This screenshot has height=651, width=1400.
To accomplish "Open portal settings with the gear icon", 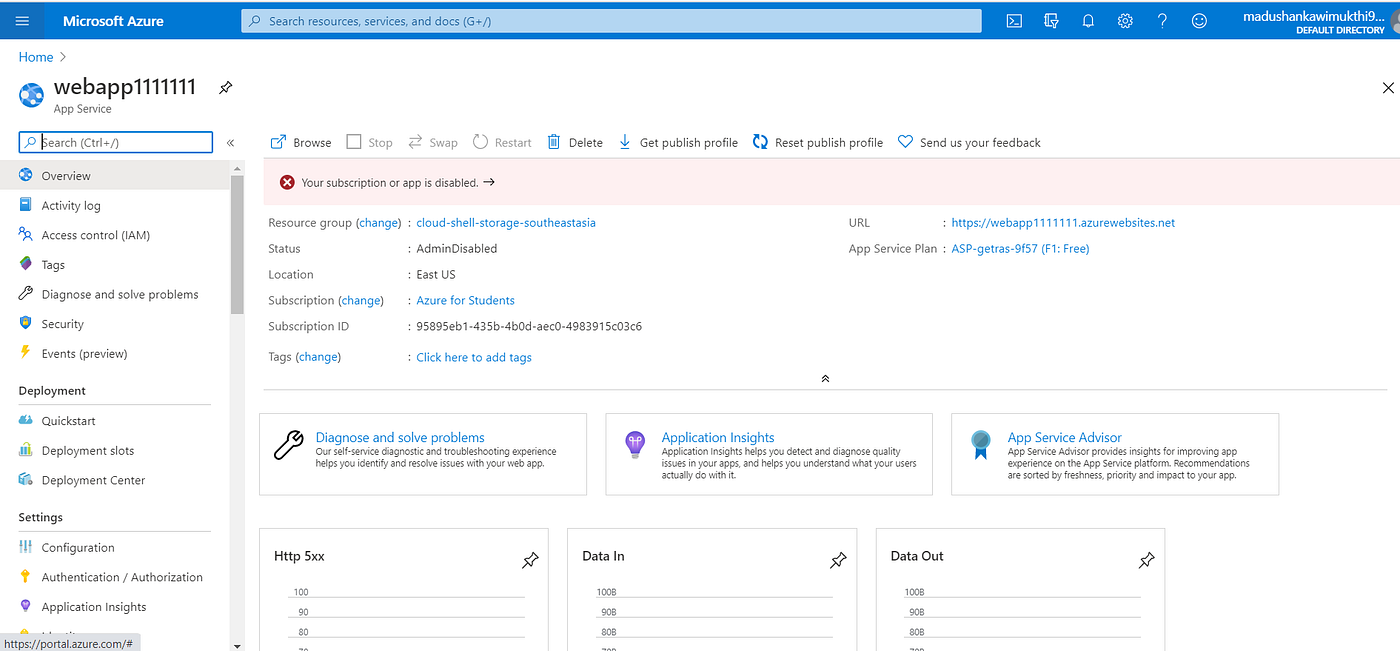I will 1125,20.
